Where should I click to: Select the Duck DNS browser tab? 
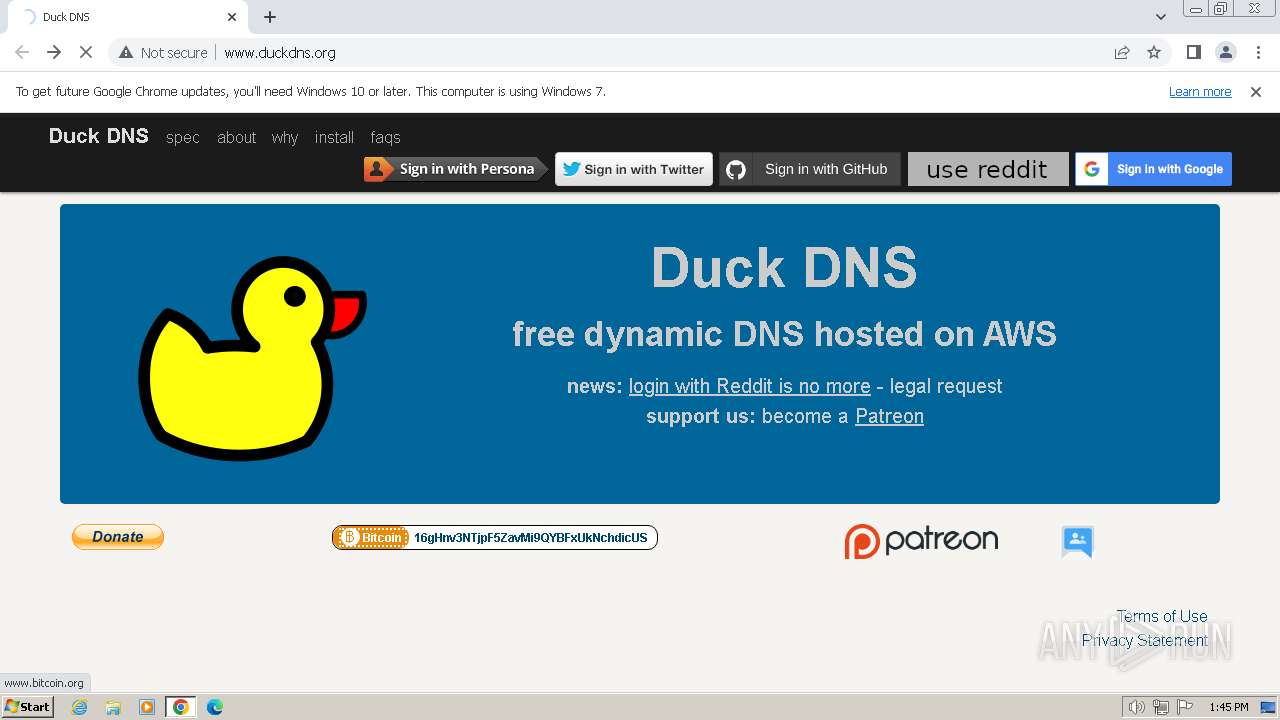128,17
